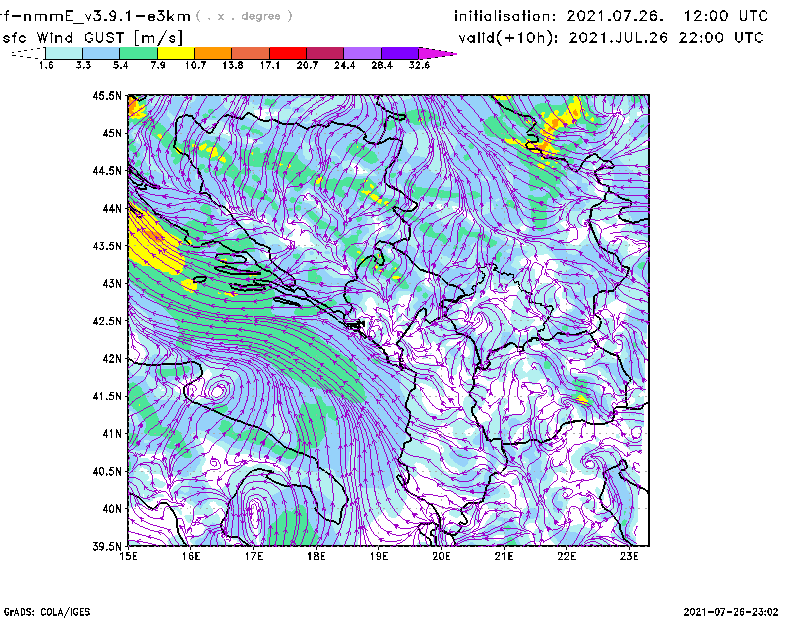Click the 45.5N latitude label
800x618 pixels.
click(x=107, y=95)
